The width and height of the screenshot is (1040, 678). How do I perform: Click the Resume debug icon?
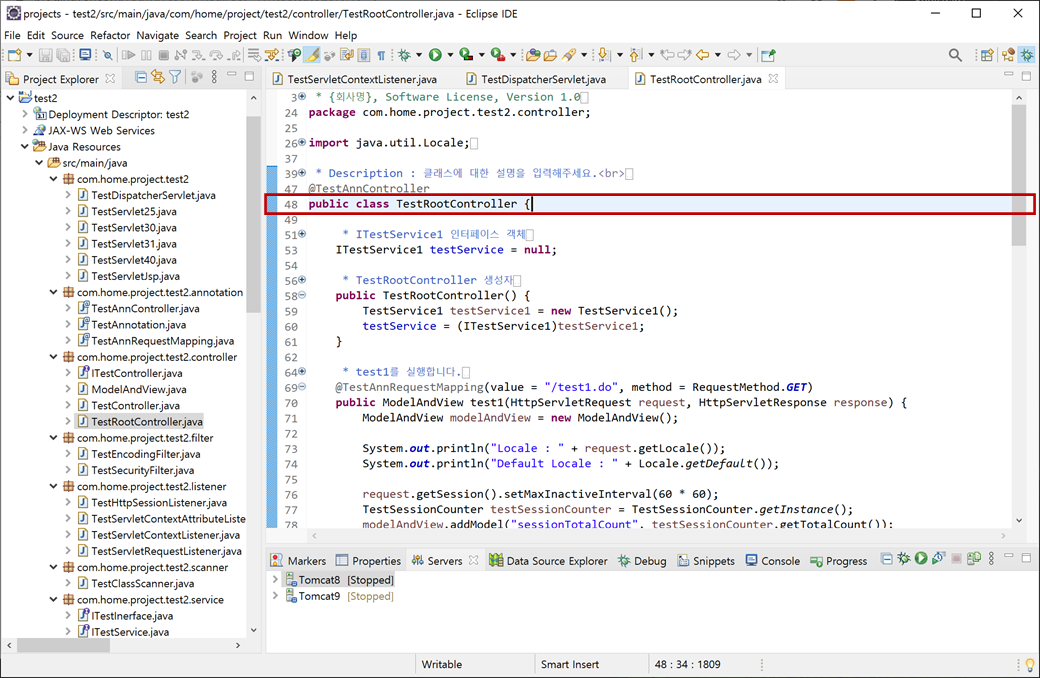128,56
